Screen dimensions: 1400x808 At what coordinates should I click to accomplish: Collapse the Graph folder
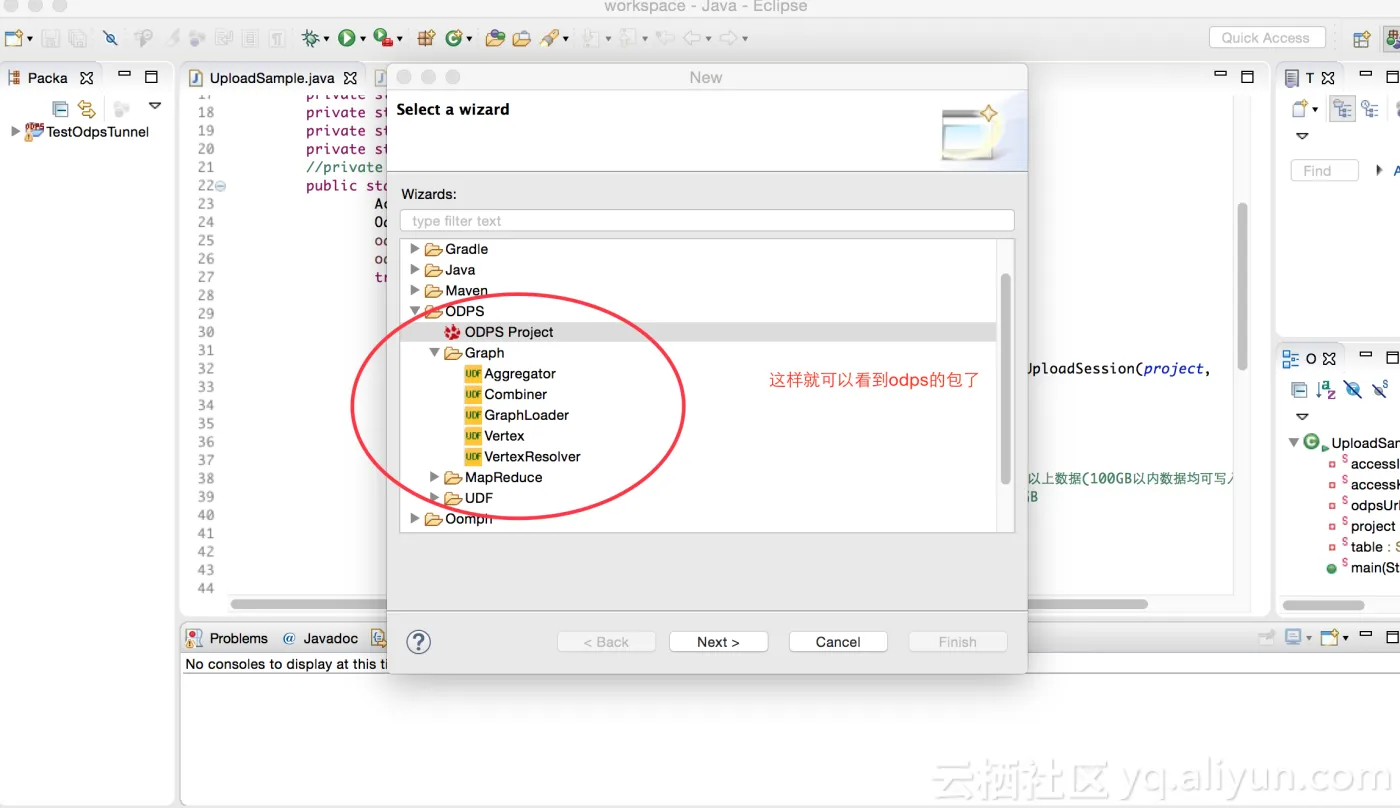point(435,353)
